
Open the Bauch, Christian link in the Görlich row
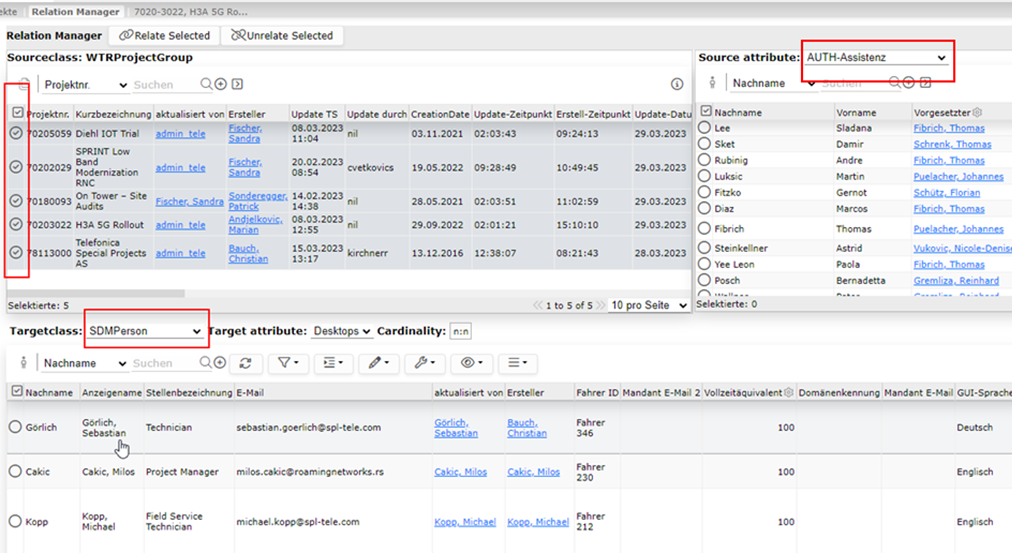pyautogui.click(x=527, y=428)
